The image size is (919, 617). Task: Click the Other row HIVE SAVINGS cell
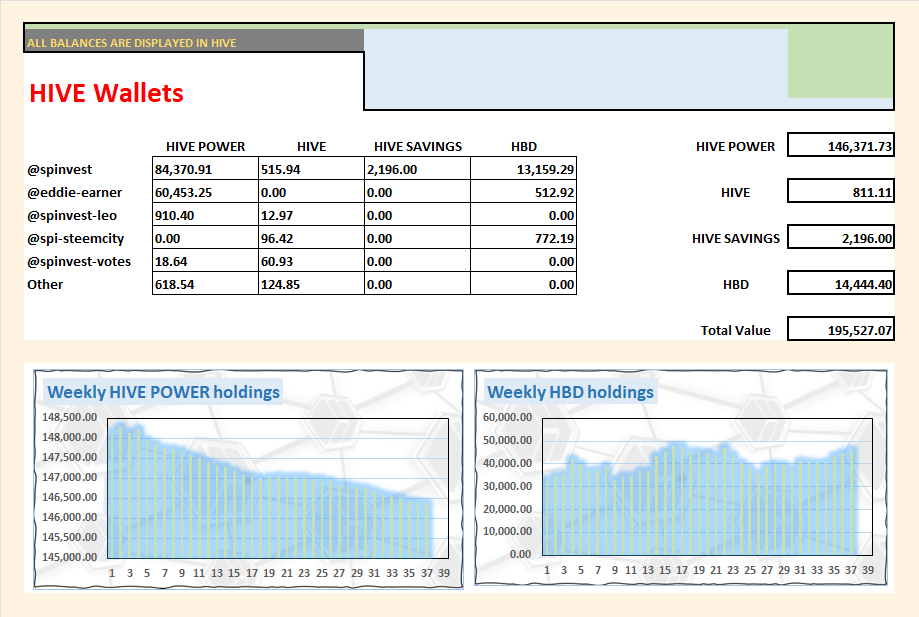coord(417,283)
